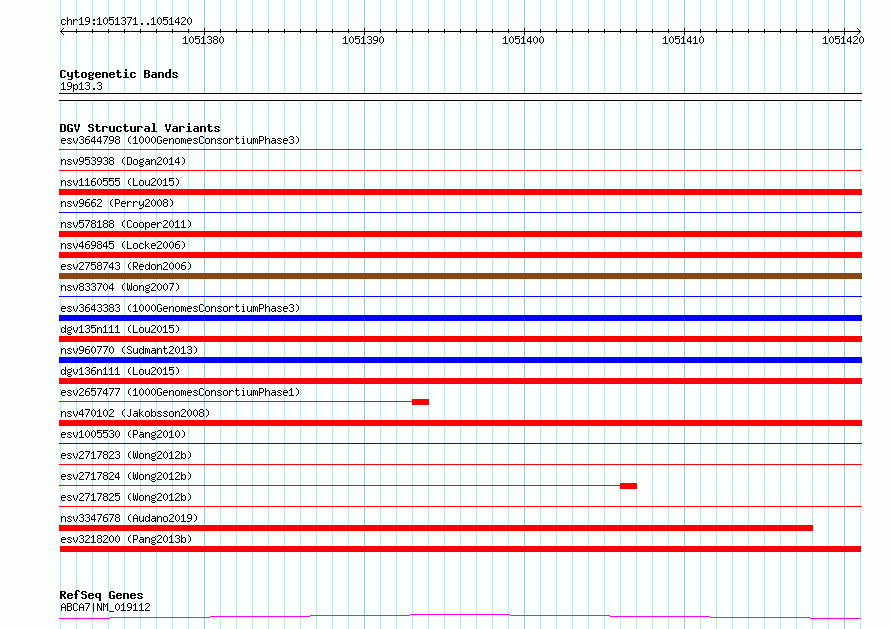The width and height of the screenshot is (890, 629).
Task: Click the red bar of nsv578188
Action: [x=460, y=234]
